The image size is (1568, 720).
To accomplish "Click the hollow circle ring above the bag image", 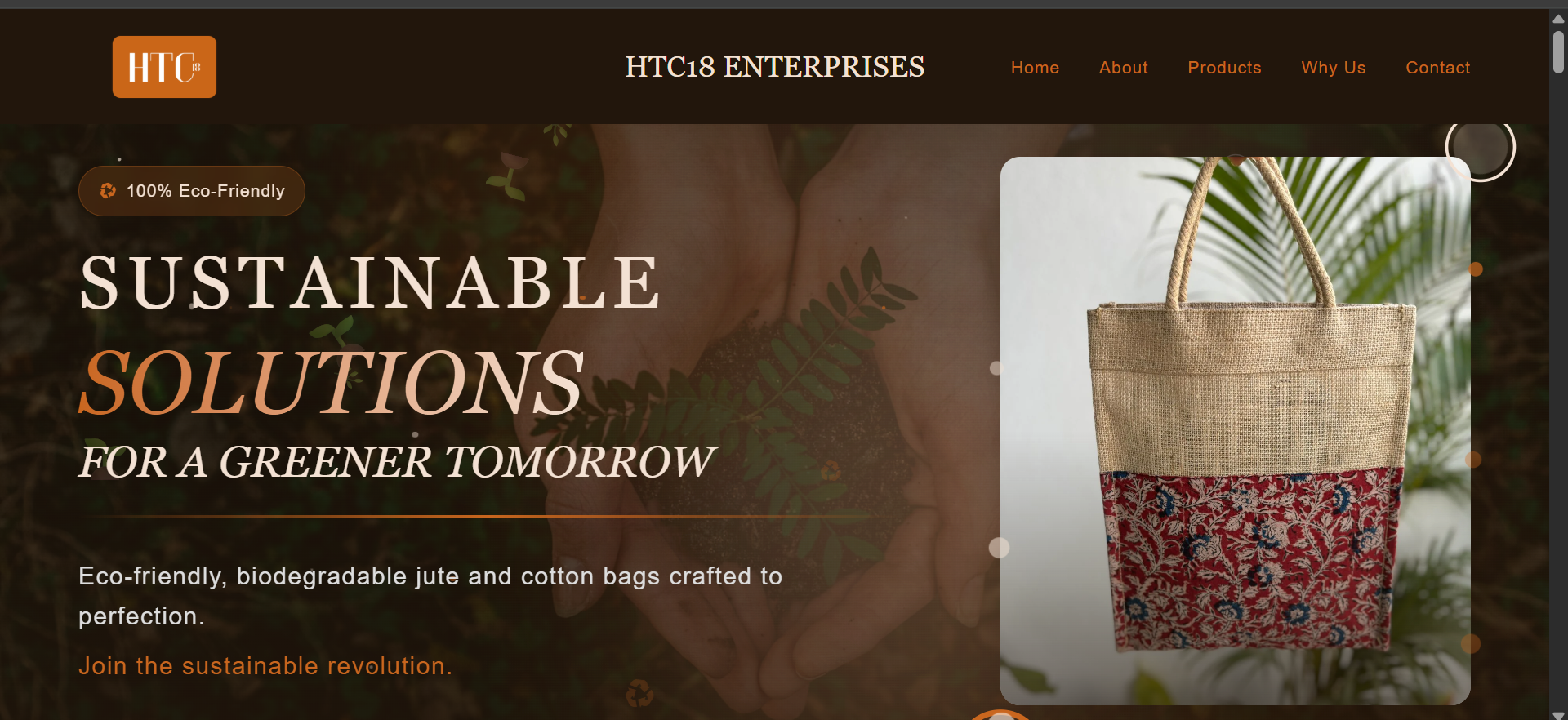I will tap(1481, 147).
